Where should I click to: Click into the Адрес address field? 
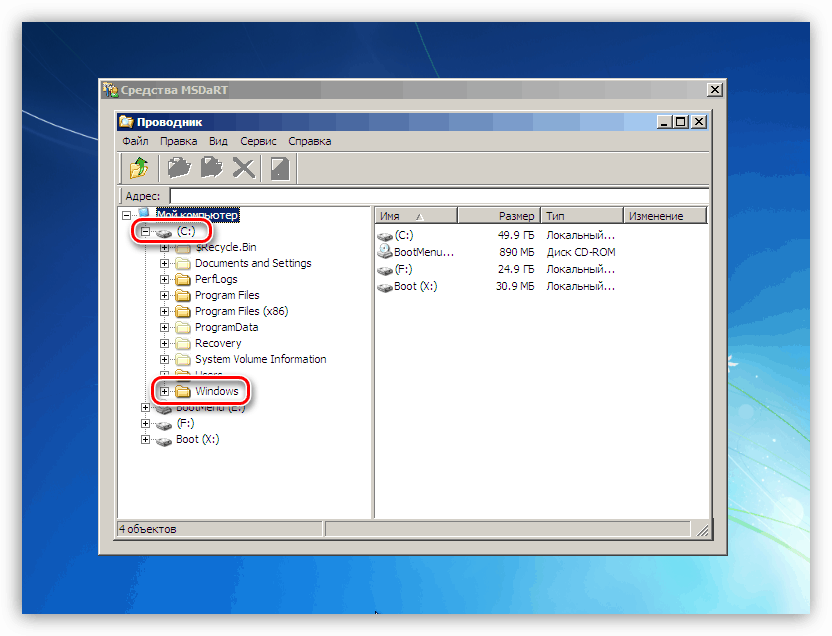439,196
